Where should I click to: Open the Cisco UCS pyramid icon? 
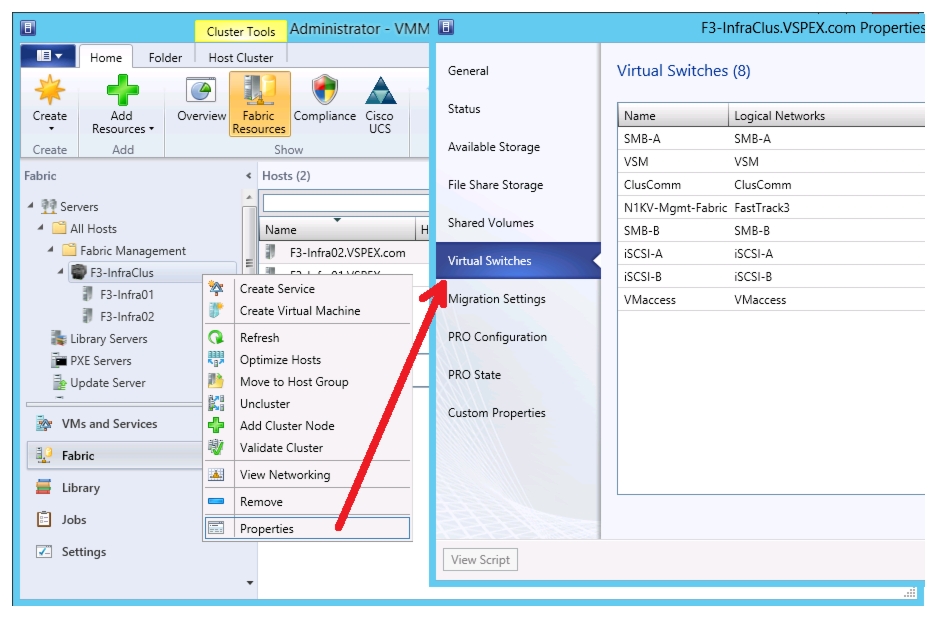(380, 91)
